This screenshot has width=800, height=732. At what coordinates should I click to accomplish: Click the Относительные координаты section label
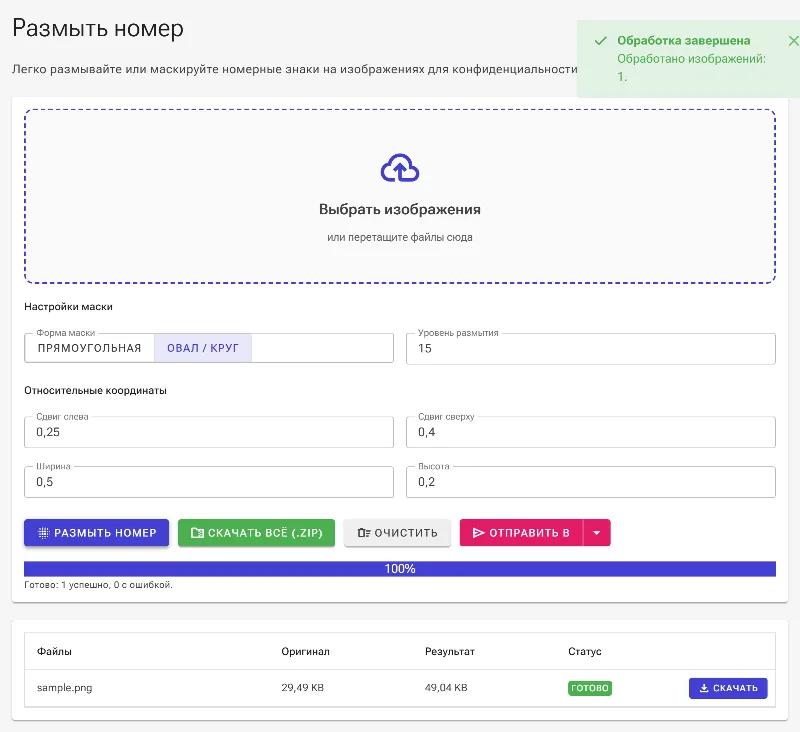point(95,391)
